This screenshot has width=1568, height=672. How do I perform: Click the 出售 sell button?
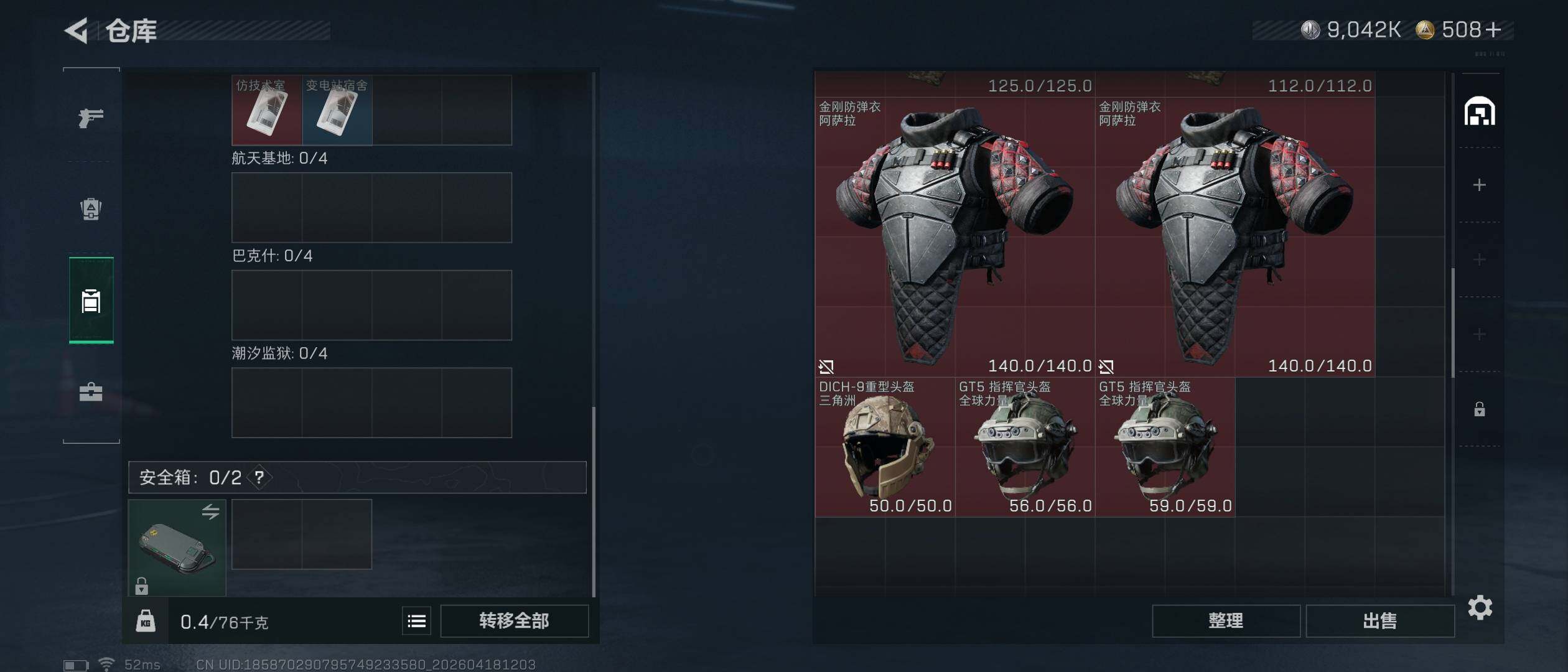tap(1379, 621)
